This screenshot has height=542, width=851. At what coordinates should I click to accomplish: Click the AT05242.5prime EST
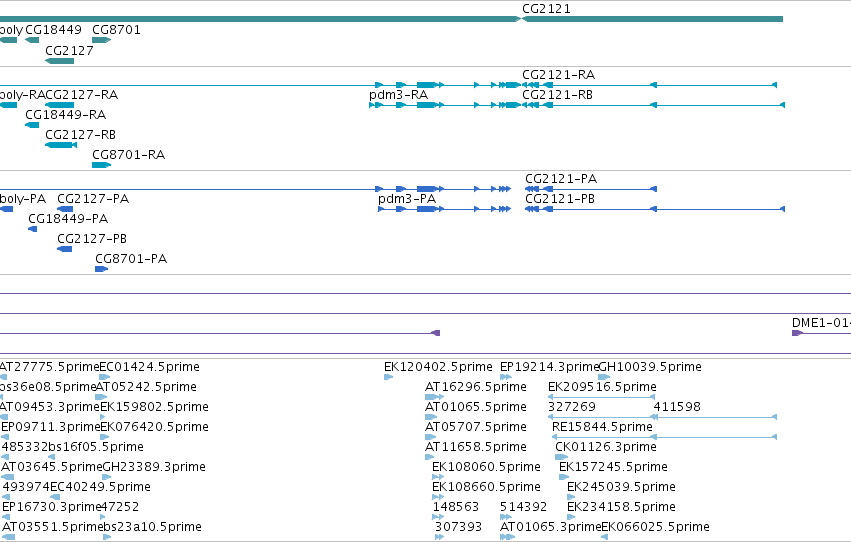101,397
